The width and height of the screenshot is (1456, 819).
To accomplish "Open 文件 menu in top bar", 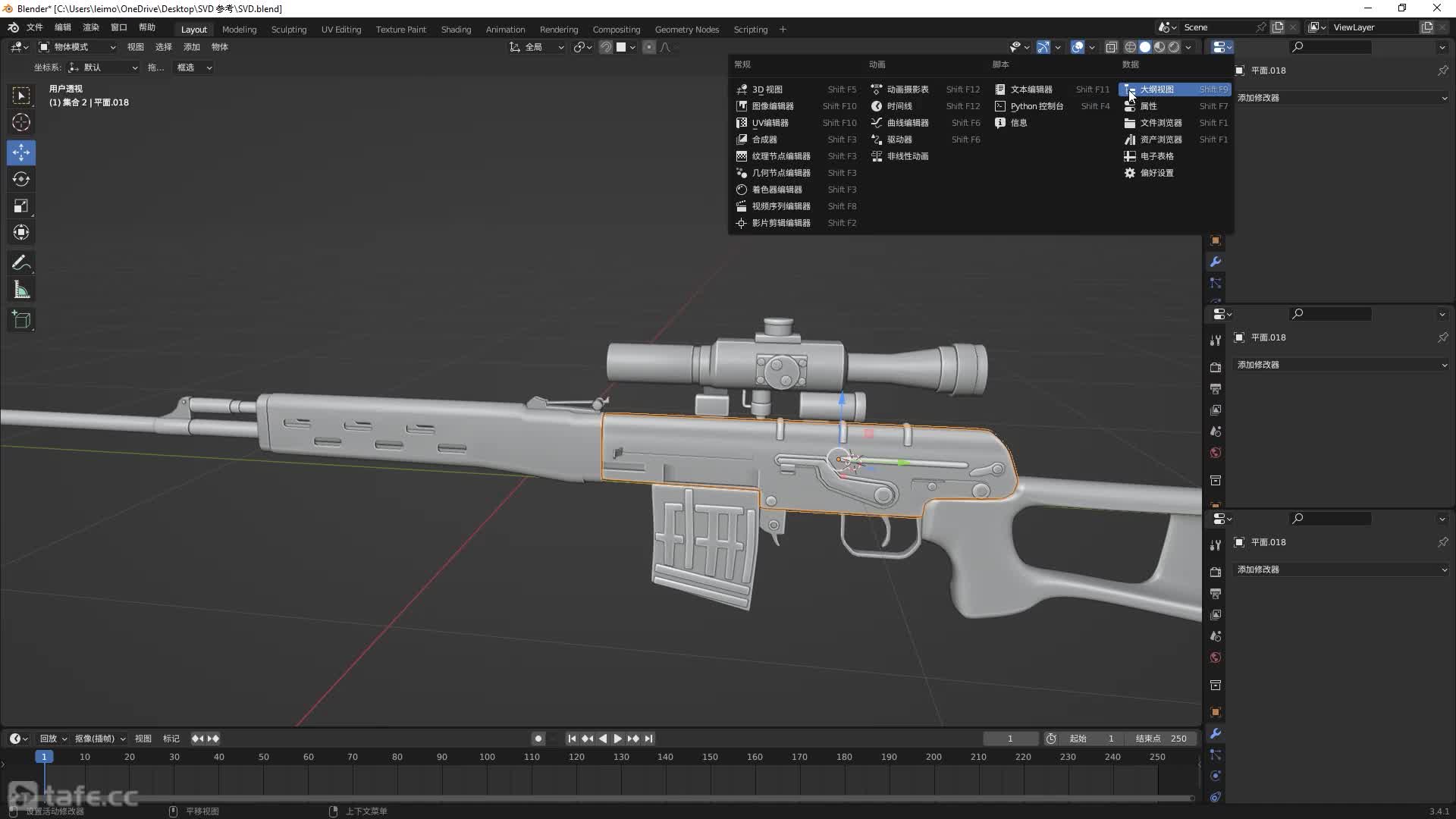I will 35,27.
